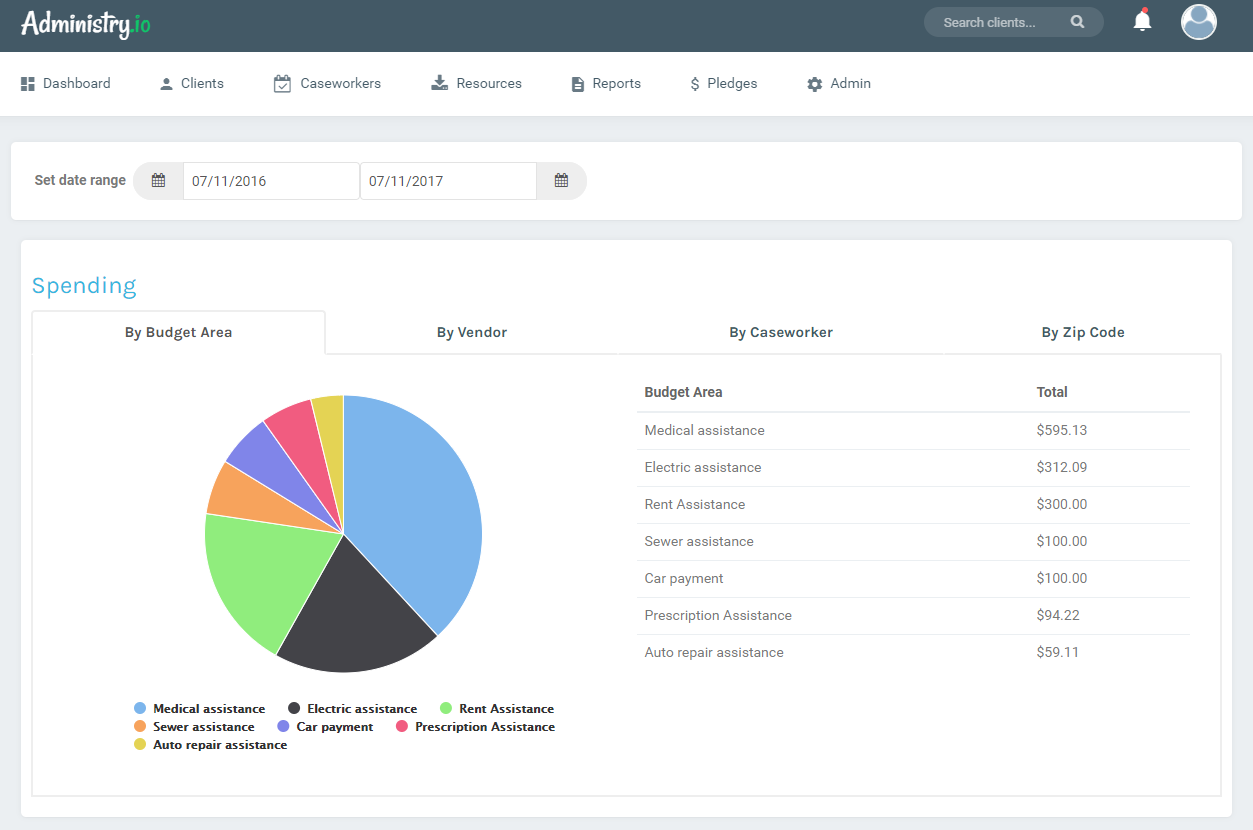The width and height of the screenshot is (1253, 830).
Task: Go to Dashboard in navigation
Action: click(x=66, y=84)
